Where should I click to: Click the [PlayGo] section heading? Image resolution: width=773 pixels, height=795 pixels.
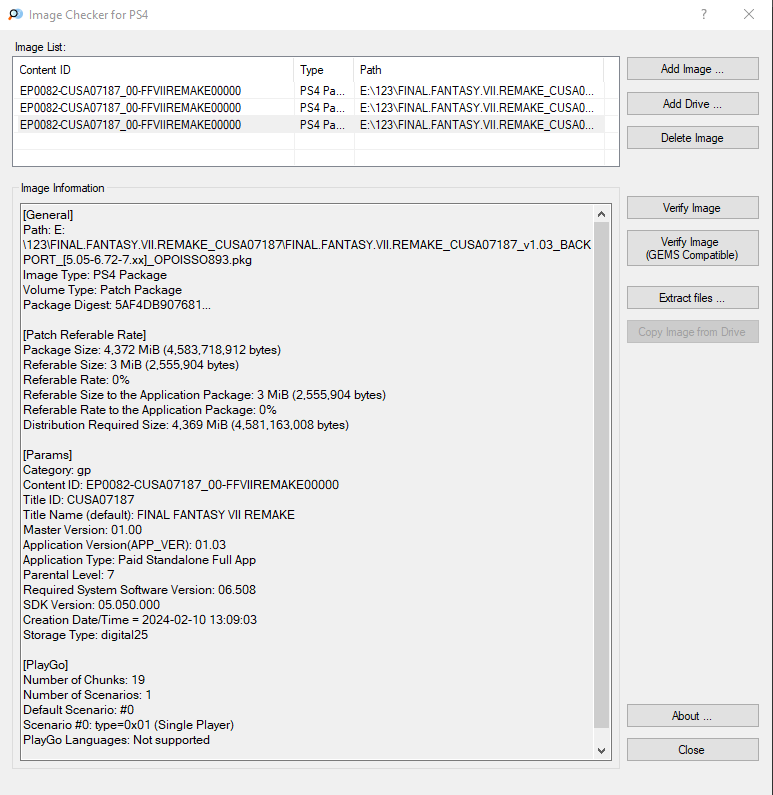[46, 665]
